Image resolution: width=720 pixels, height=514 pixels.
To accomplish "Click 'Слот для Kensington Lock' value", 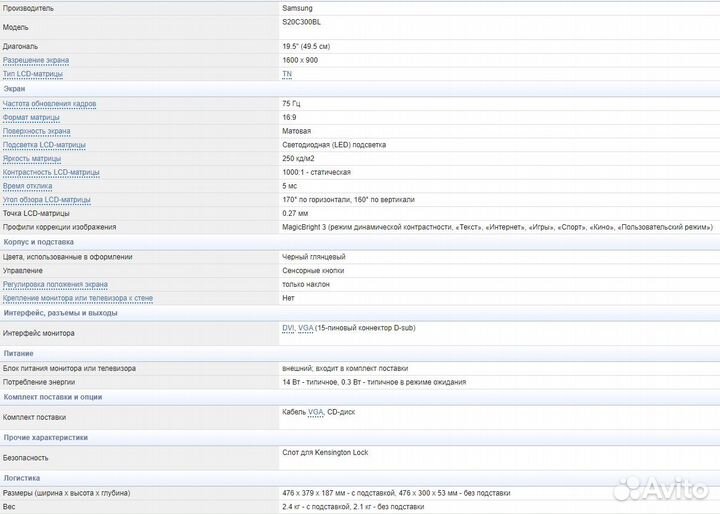I will click(x=325, y=452).
